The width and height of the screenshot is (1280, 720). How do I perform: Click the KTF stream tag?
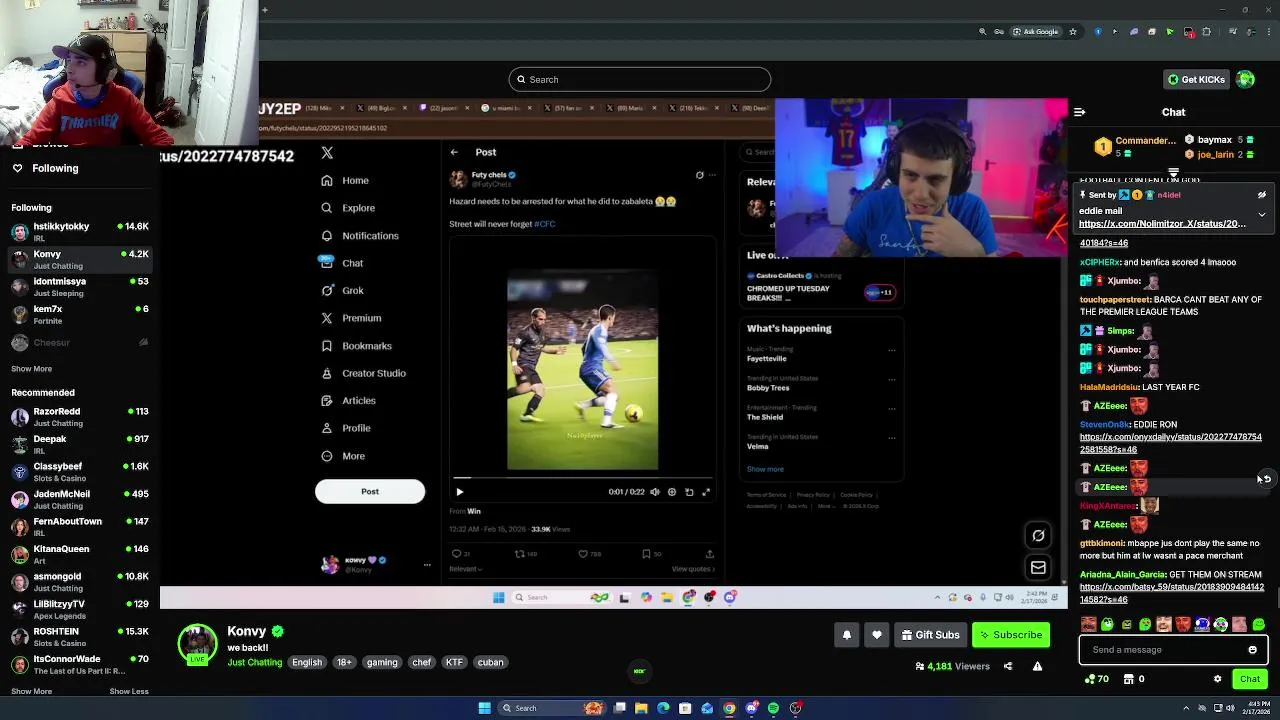pos(454,662)
